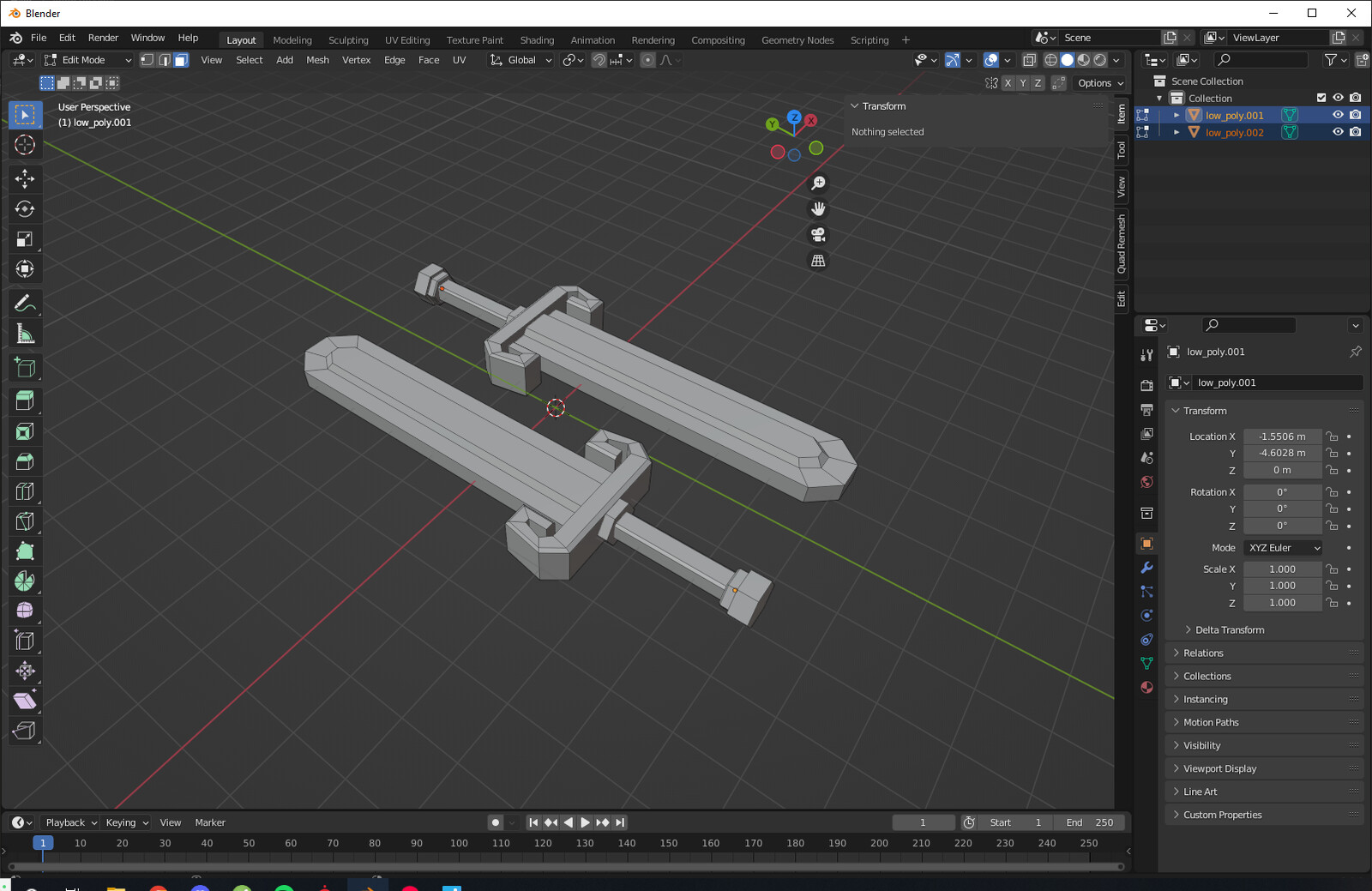Select the Move tool in the toolbar
This screenshot has width=1372, height=891.
[25, 178]
